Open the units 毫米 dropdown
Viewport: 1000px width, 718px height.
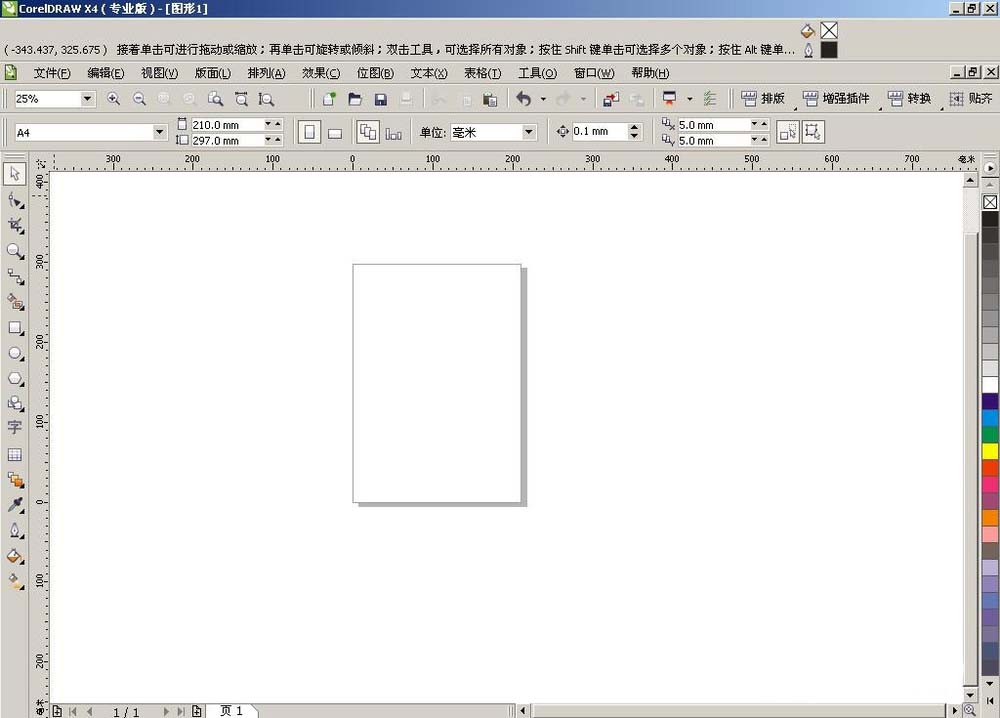(x=529, y=133)
